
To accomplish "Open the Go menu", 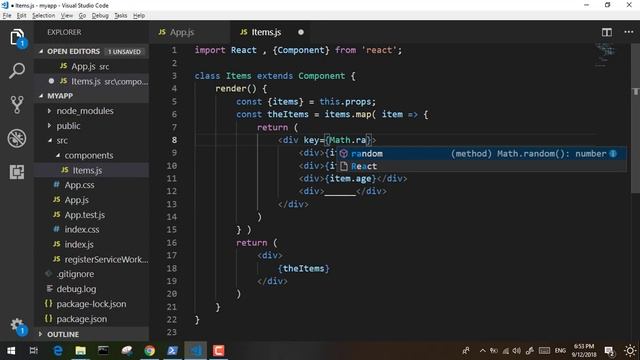I will (x=82, y=16).
